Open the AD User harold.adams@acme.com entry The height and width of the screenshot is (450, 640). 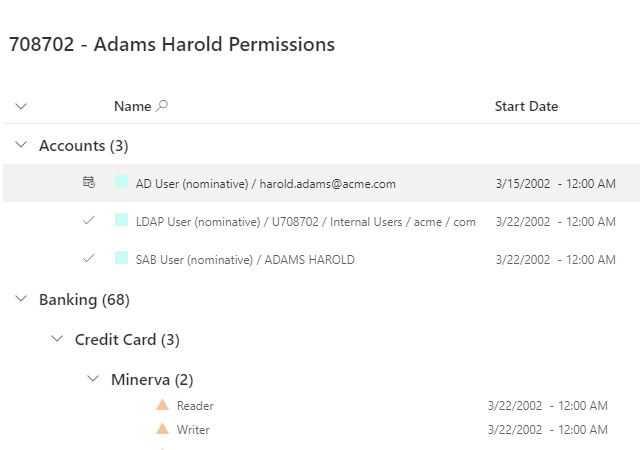(266, 184)
